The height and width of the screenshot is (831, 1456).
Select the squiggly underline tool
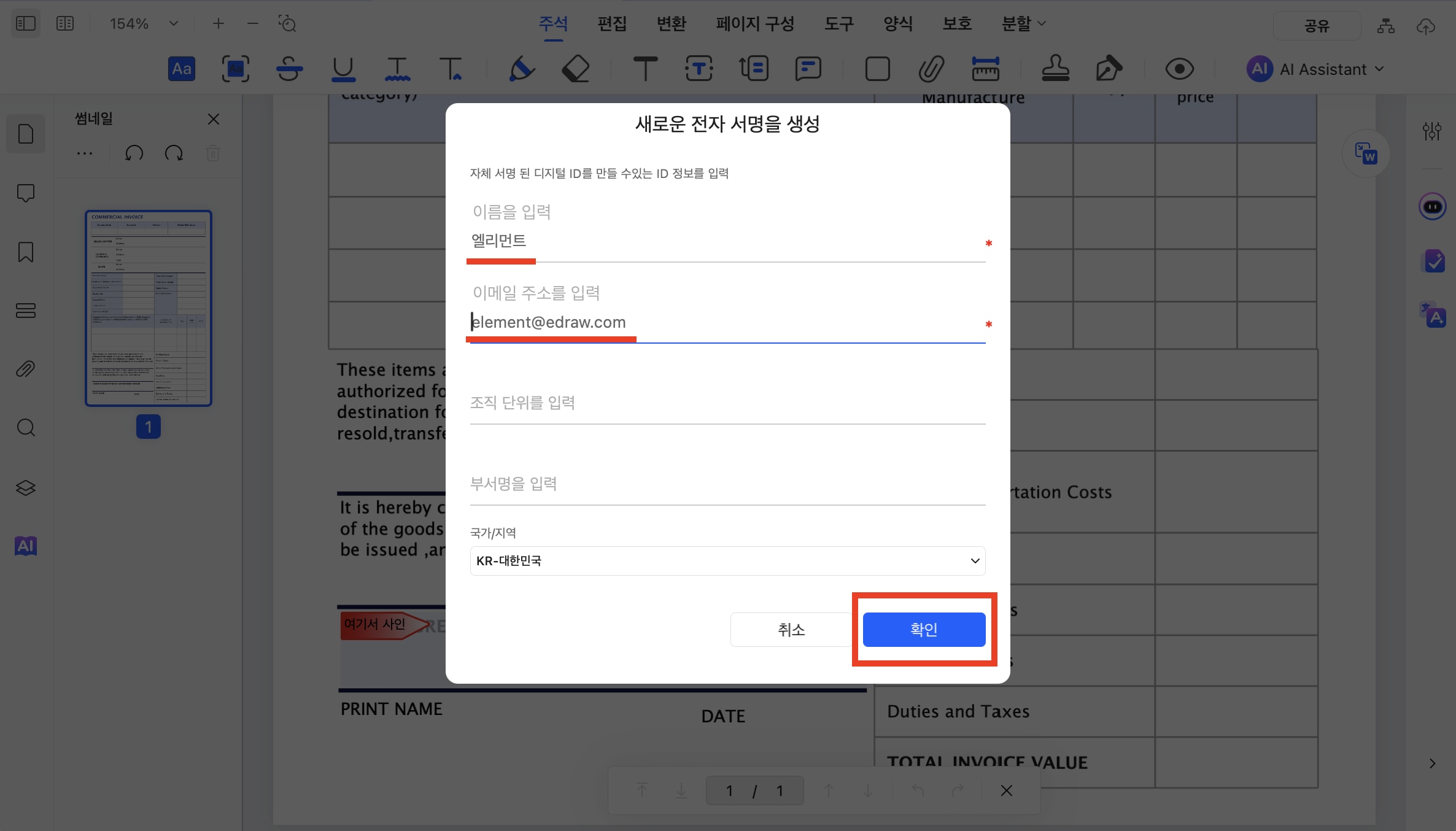tap(397, 69)
